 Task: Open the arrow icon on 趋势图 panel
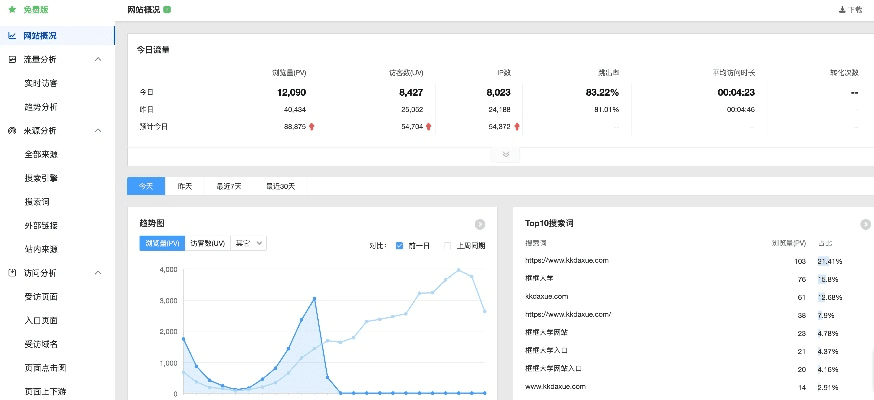479,224
